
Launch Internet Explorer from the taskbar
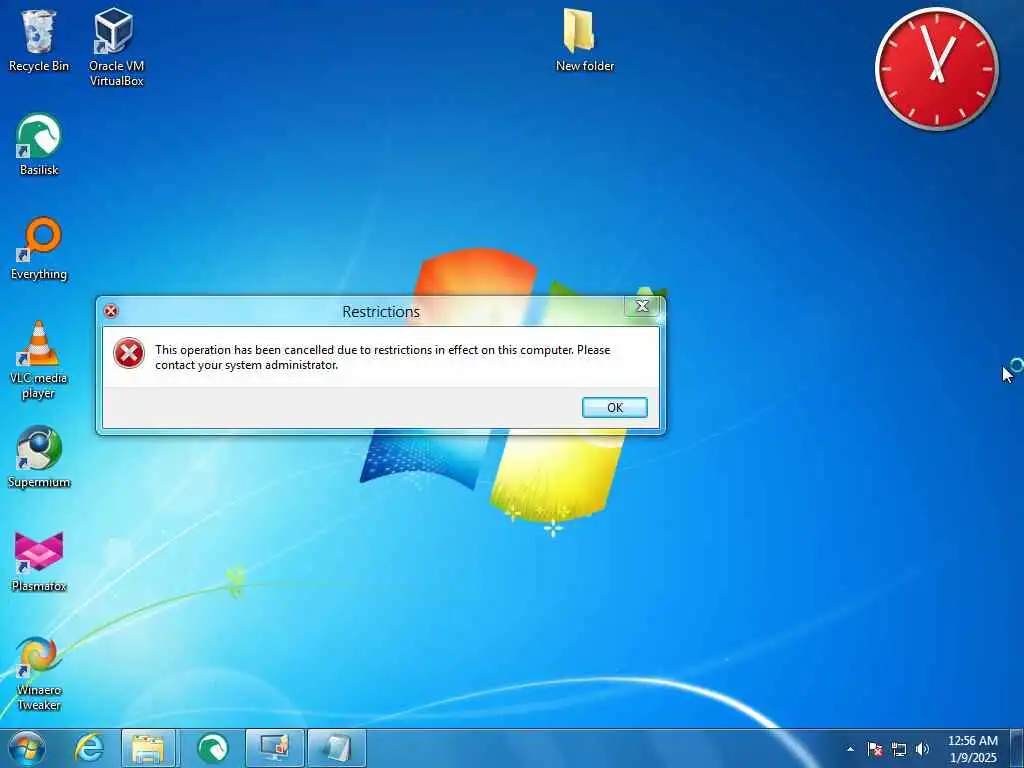tap(89, 748)
